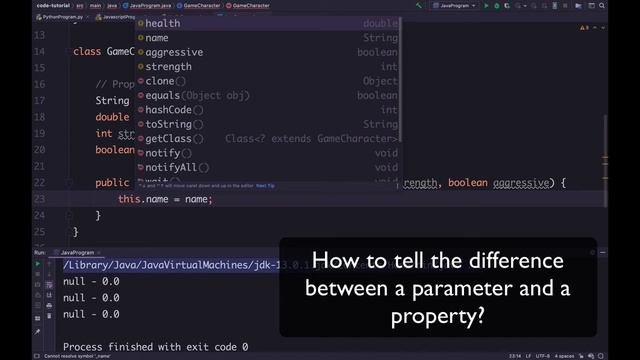Click the Build project hammer icon
This screenshot has height=360, width=640.
419,6
